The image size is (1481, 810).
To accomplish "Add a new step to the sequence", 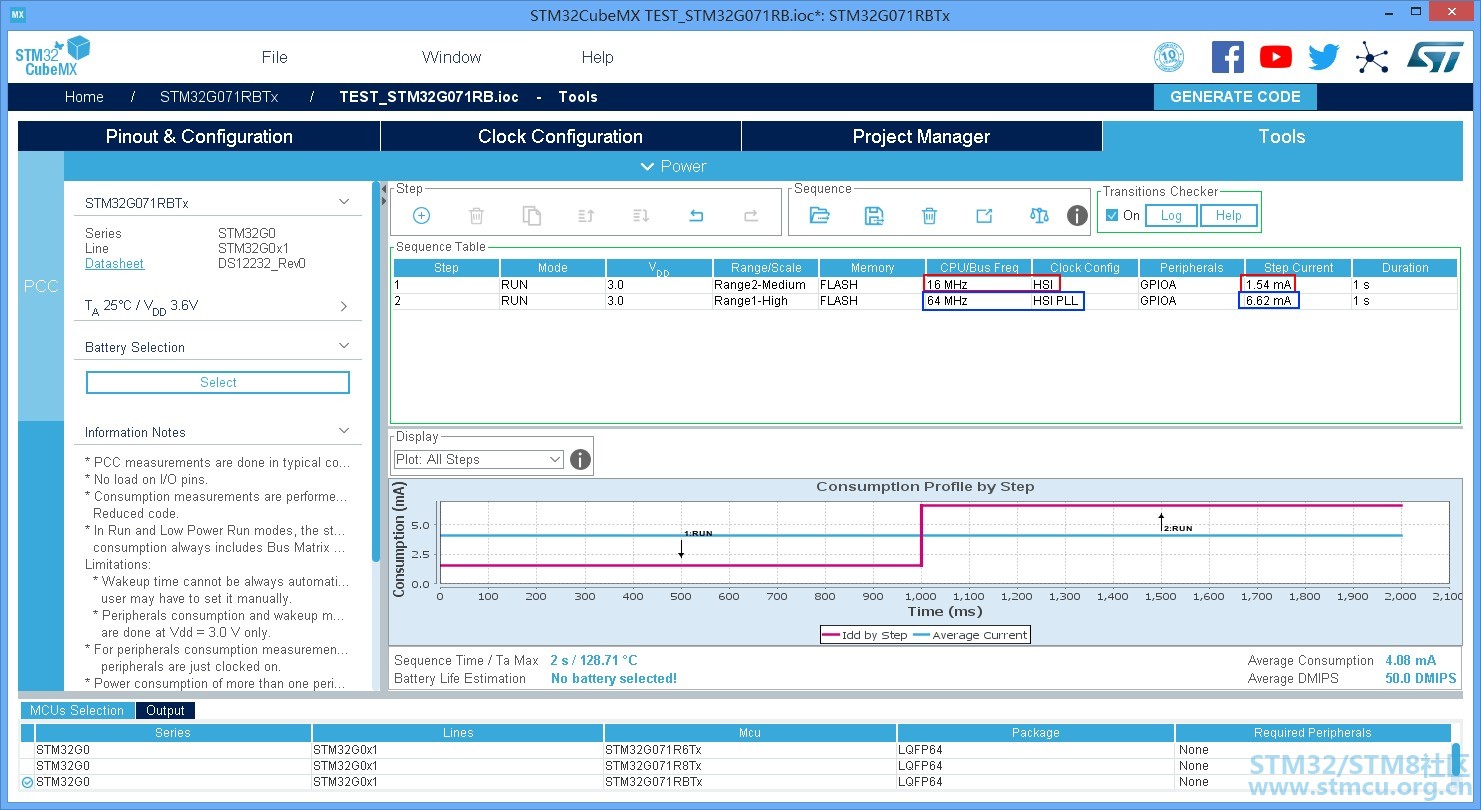I will tap(421, 215).
